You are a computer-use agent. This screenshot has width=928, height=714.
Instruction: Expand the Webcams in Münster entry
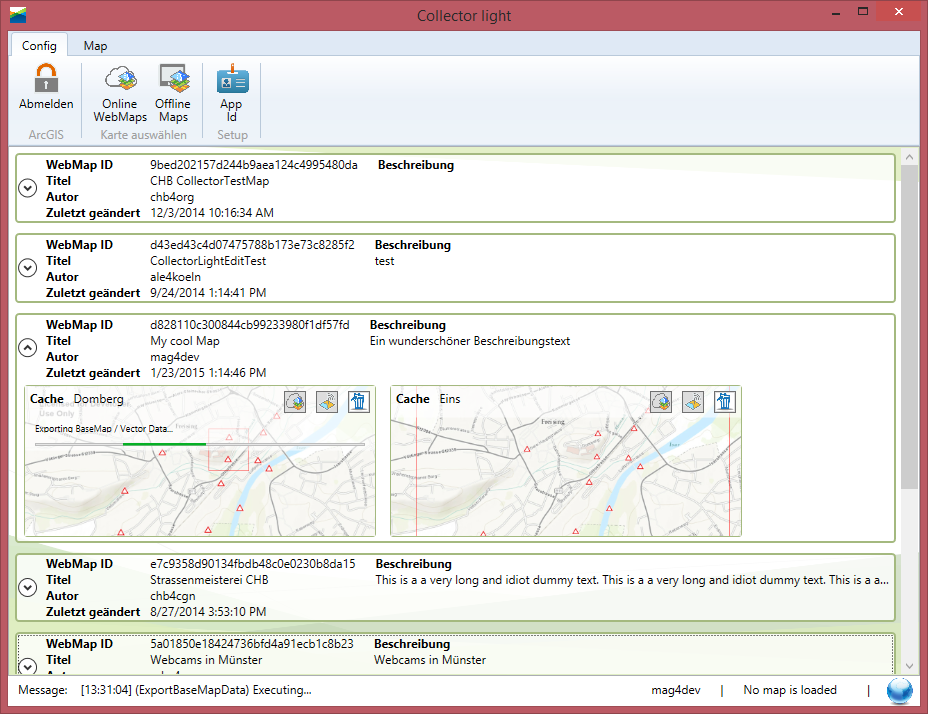coord(28,666)
